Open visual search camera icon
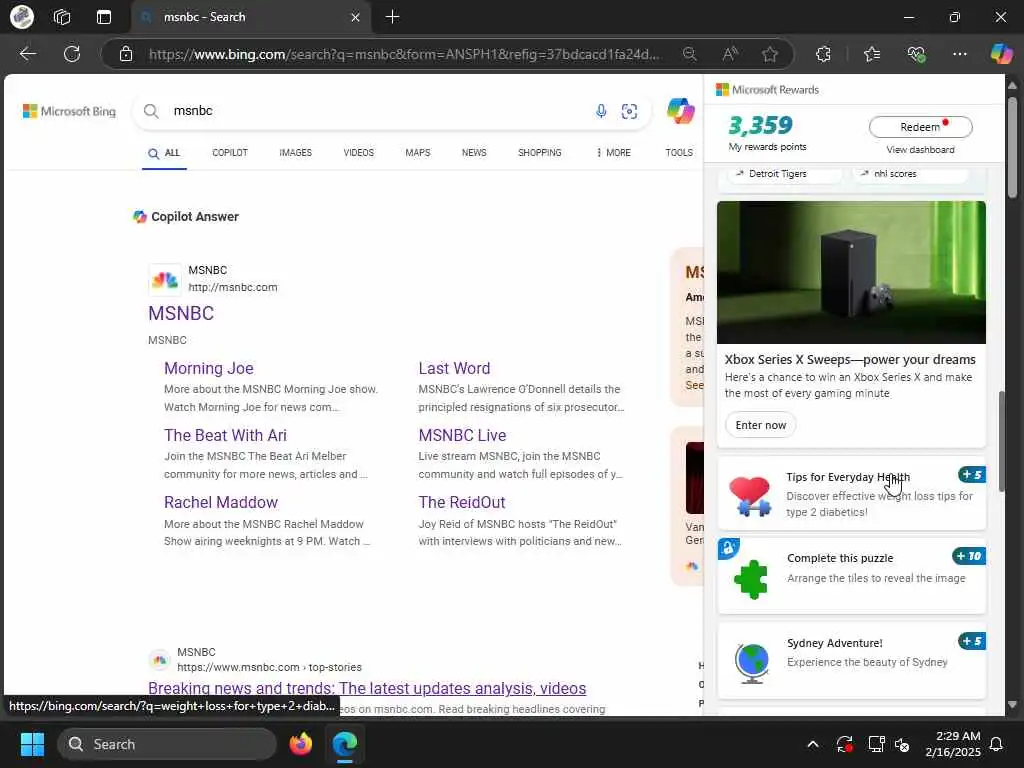This screenshot has height=768, width=1024. pos(629,111)
